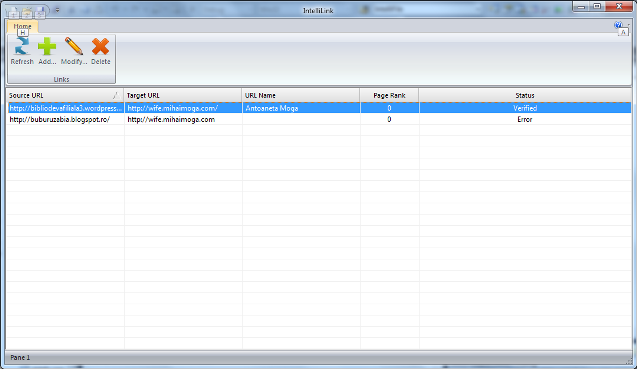This screenshot has width=637, height=369.
Task: Select the bibliodevafiliala3.wordpress source URL row
Action: pyautogui.click(x=65, y=108)
